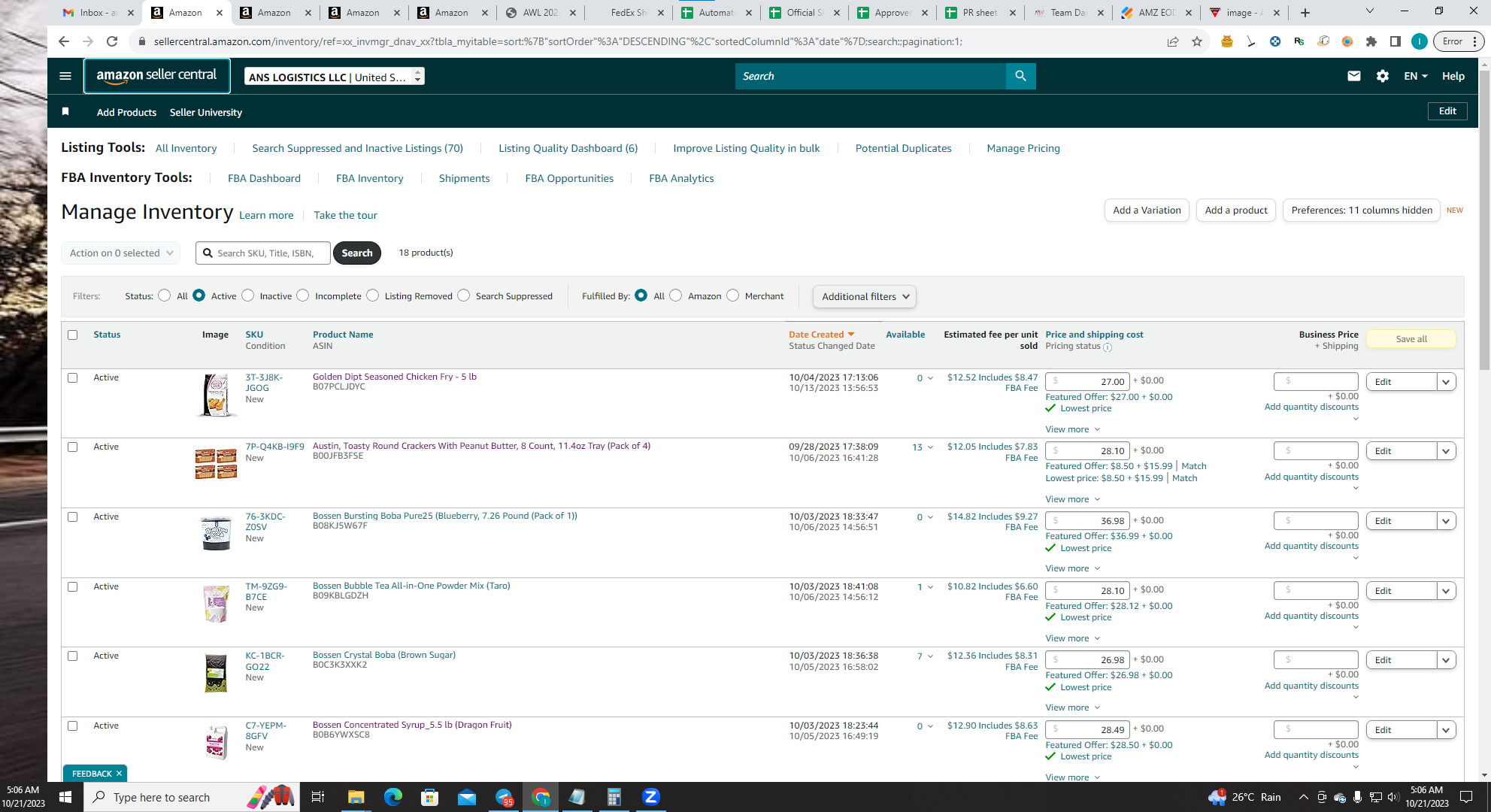Expand View more for Bossen Bubble Tea Taro
This screenshot has height=812, width=1491.
1073,638
